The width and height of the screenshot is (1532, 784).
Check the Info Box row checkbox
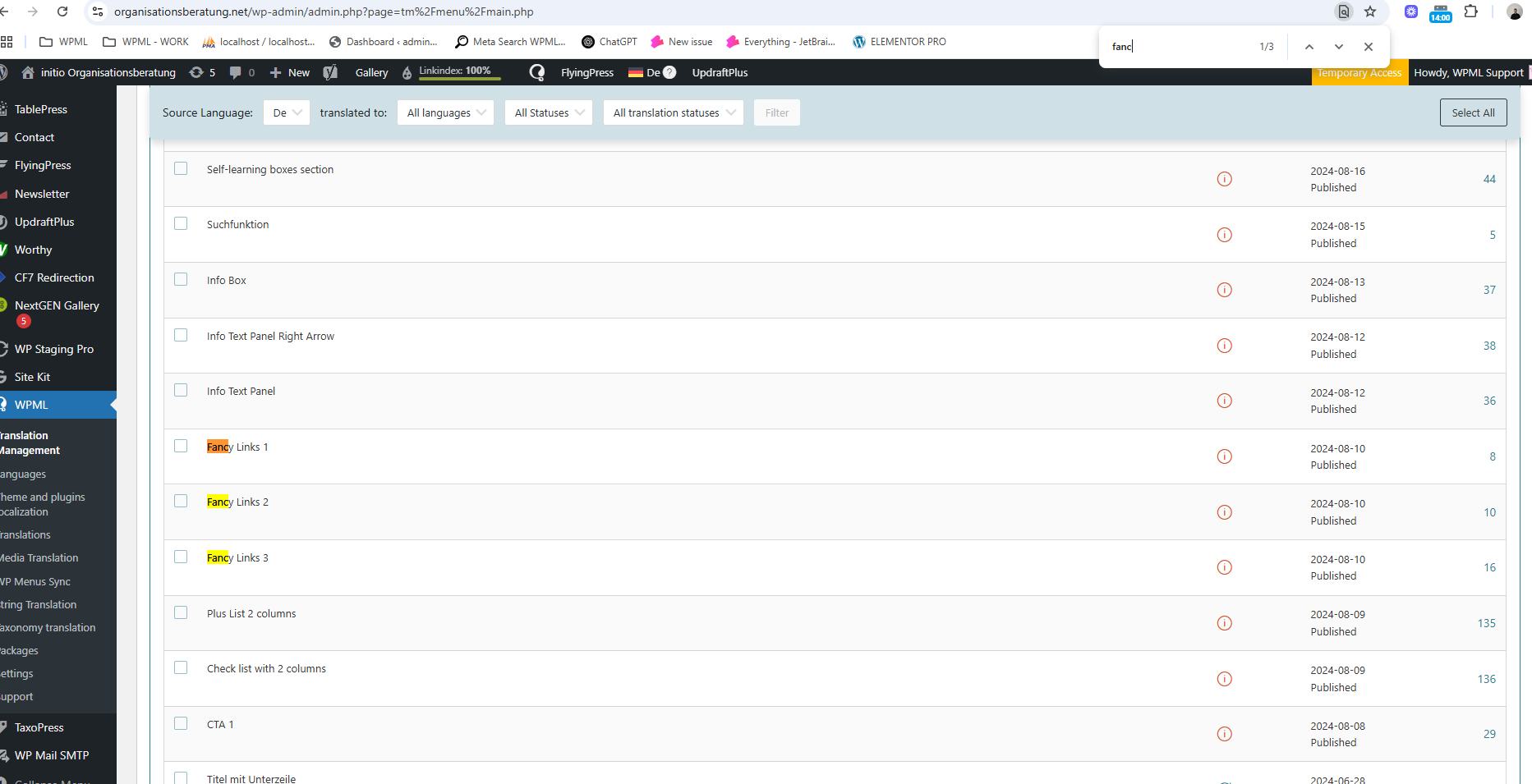click(x=181, y=279)
